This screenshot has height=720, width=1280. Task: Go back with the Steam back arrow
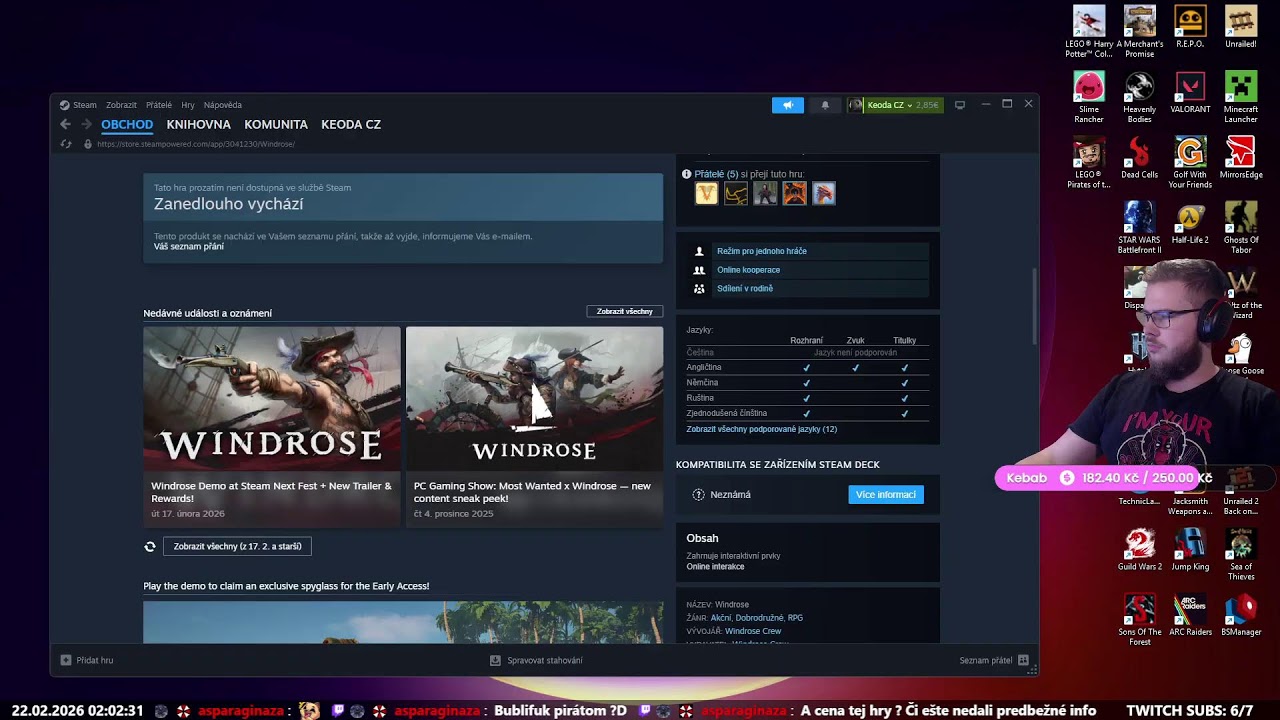tap(65, 124)
